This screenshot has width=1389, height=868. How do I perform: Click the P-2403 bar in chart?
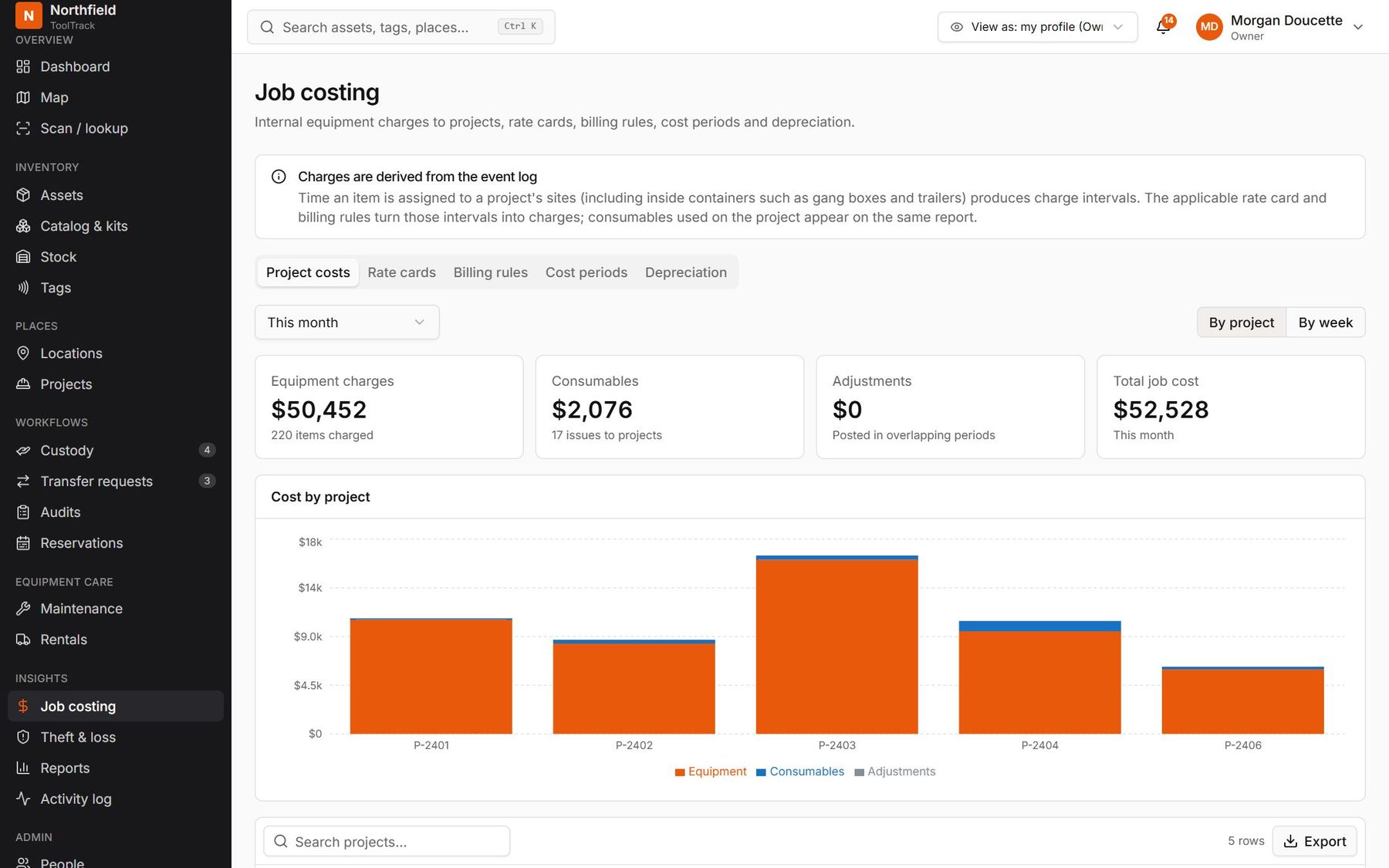(x=836, y=645)
